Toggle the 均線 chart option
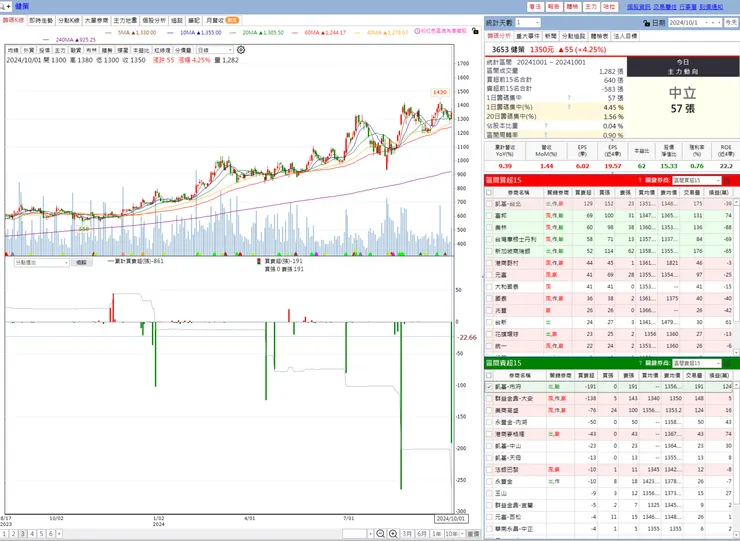This screenshot has height=541, width=740. tap(13, 50)
